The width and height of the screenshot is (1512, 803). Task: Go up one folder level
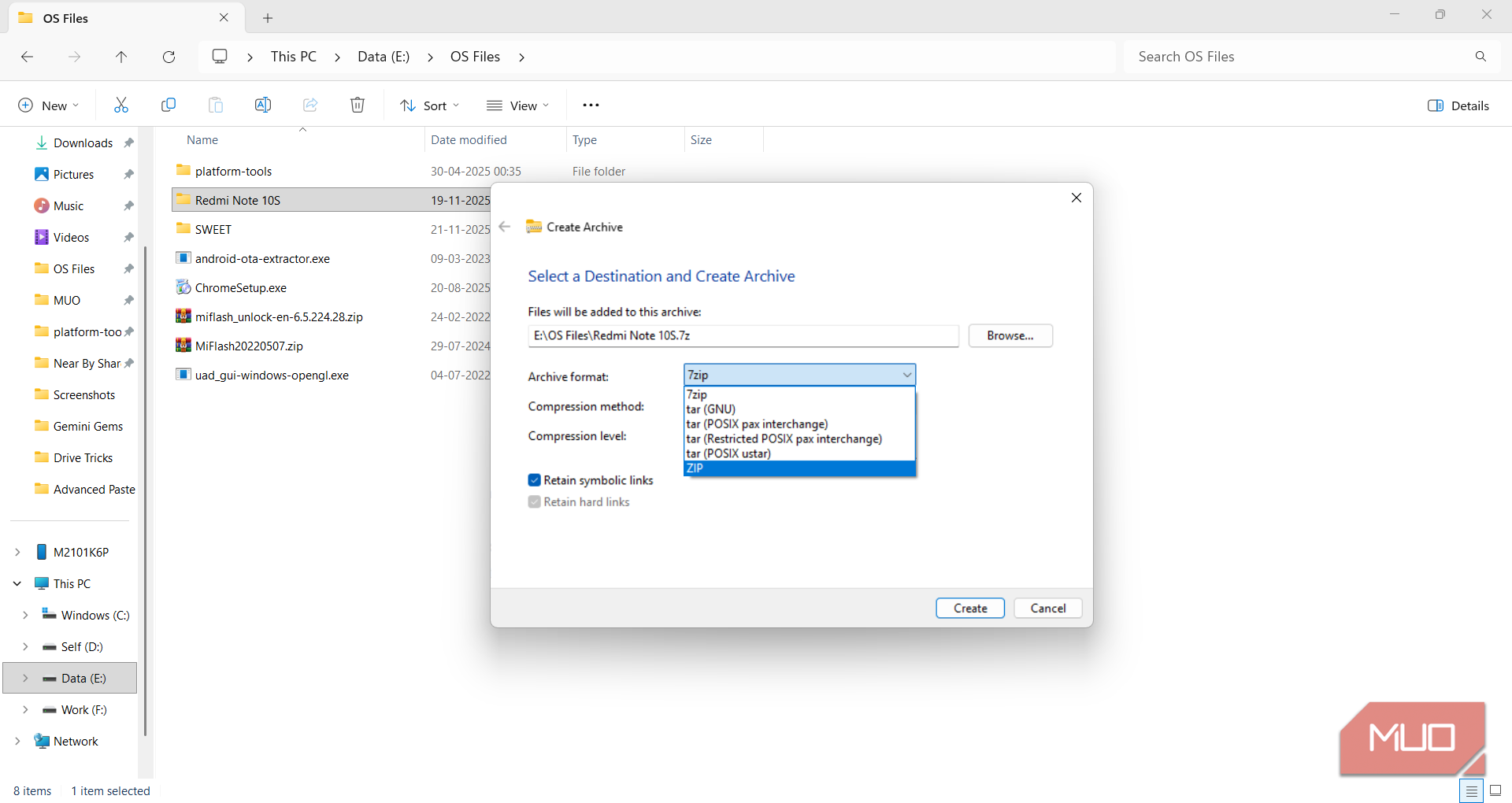[x=121, y=57]
